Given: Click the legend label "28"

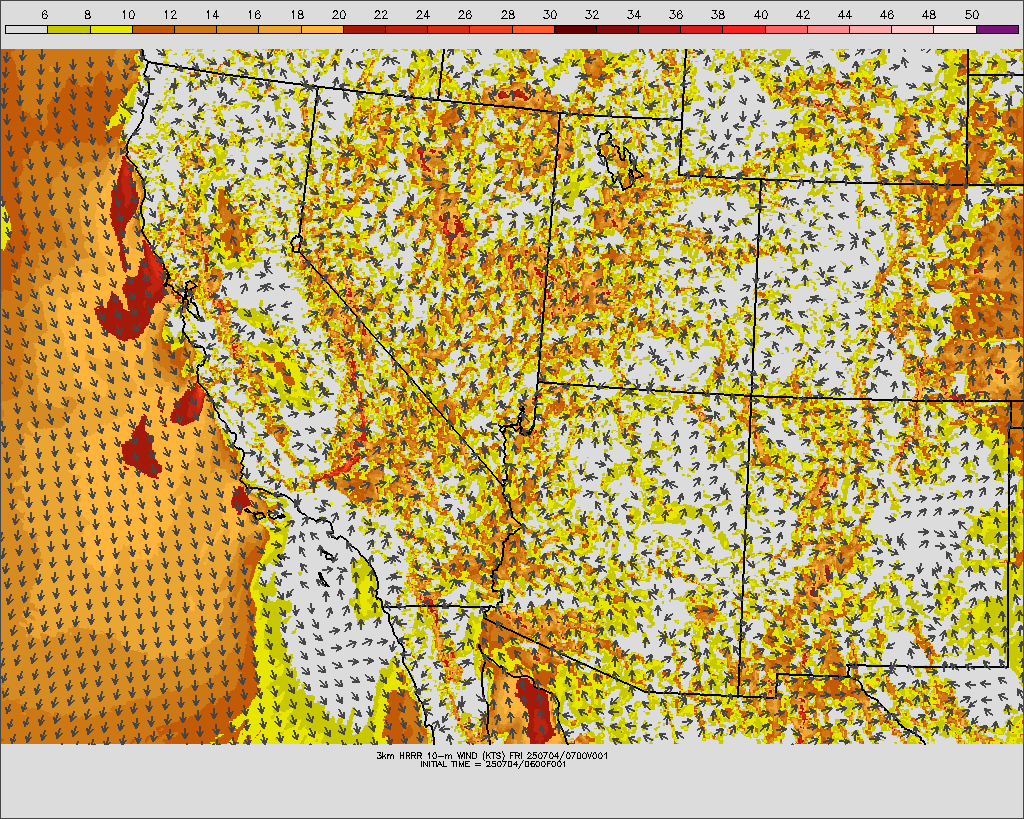Looking at the screenshot, I should pyautogui.click(x=507, y=14).
